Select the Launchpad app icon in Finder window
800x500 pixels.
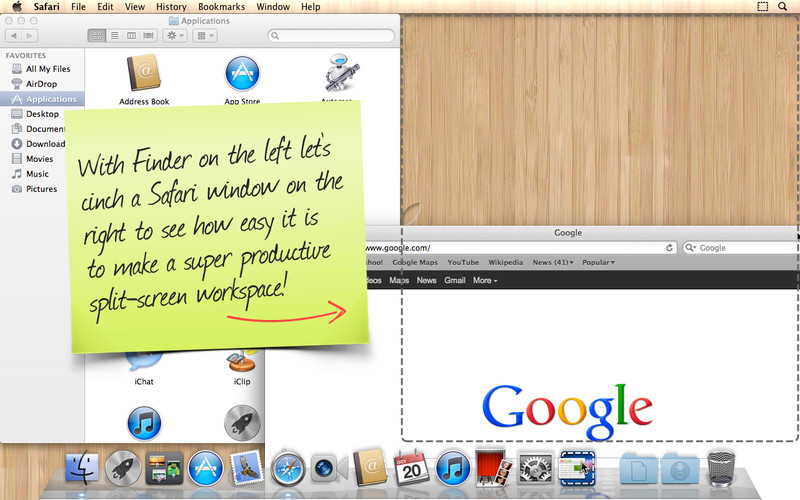pos(242,423)
